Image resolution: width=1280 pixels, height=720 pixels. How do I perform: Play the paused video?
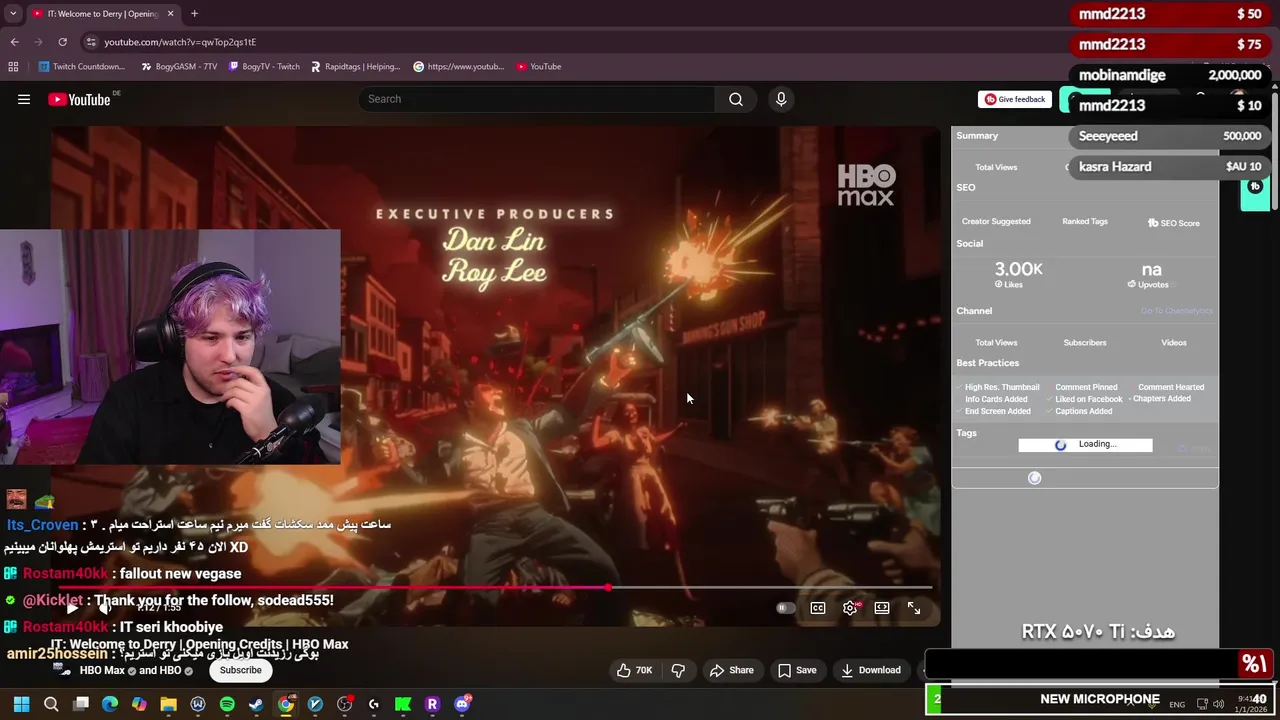point(72,608)
